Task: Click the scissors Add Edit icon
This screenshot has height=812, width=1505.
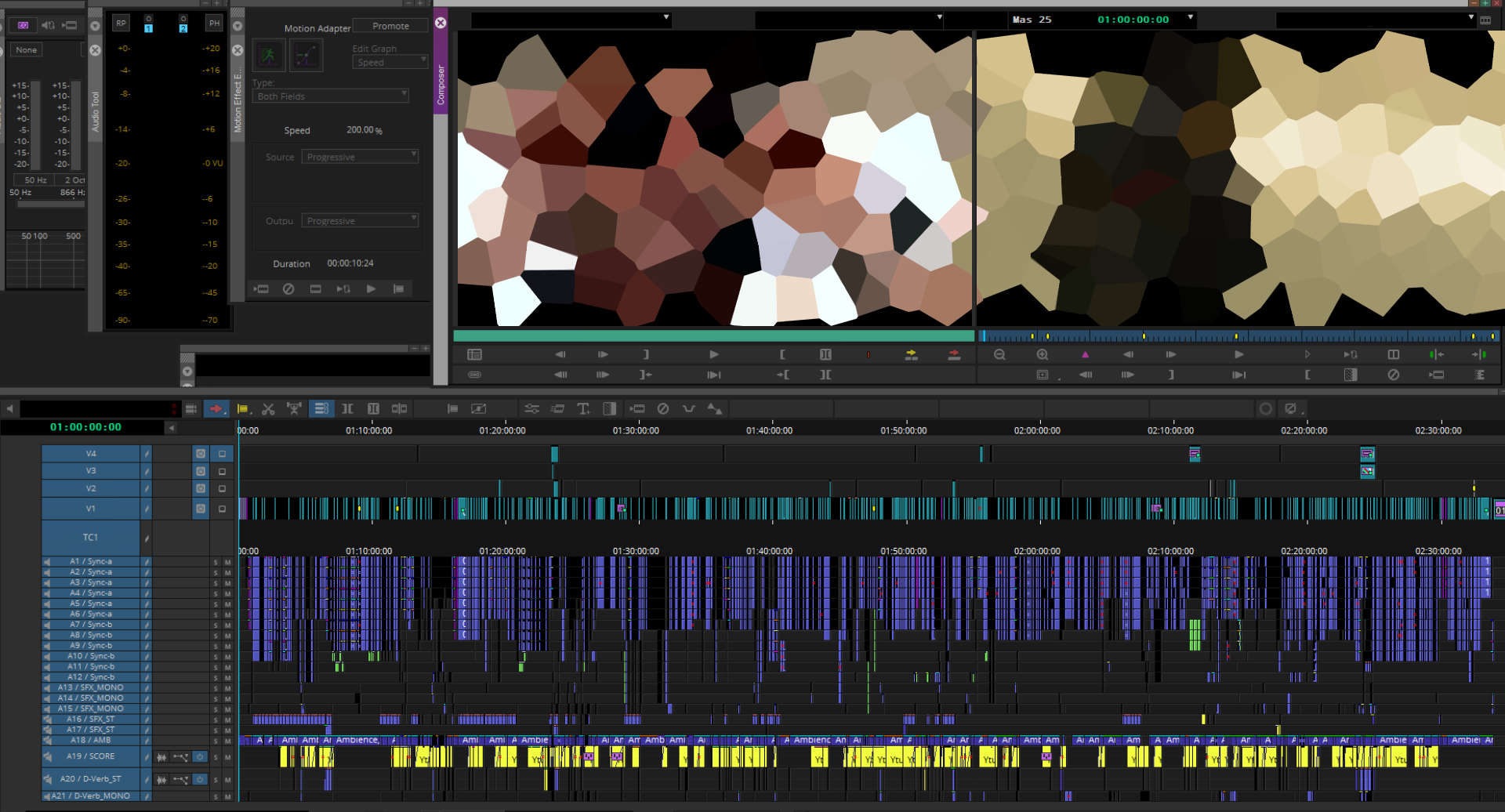Action: pyautogui.click(x=268, y=408)
